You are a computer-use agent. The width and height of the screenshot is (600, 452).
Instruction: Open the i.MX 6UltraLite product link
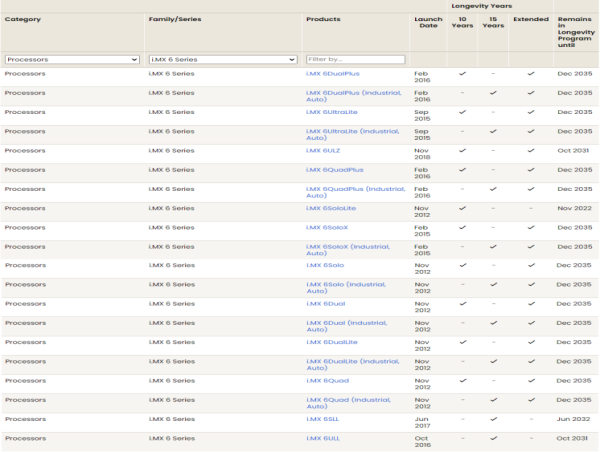point(331,112)
